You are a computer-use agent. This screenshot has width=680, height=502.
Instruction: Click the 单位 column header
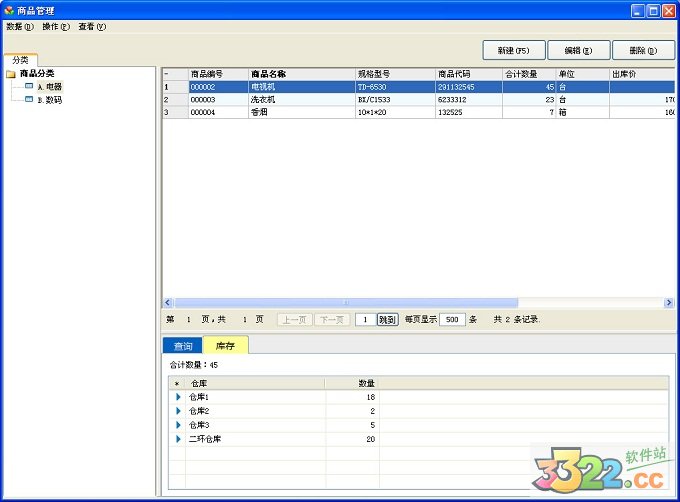coord(582,74)
